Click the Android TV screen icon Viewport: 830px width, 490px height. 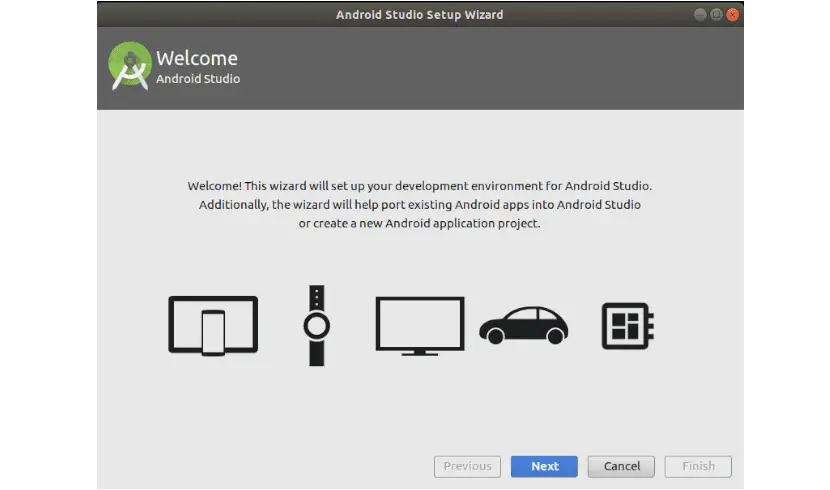point(420,326)
